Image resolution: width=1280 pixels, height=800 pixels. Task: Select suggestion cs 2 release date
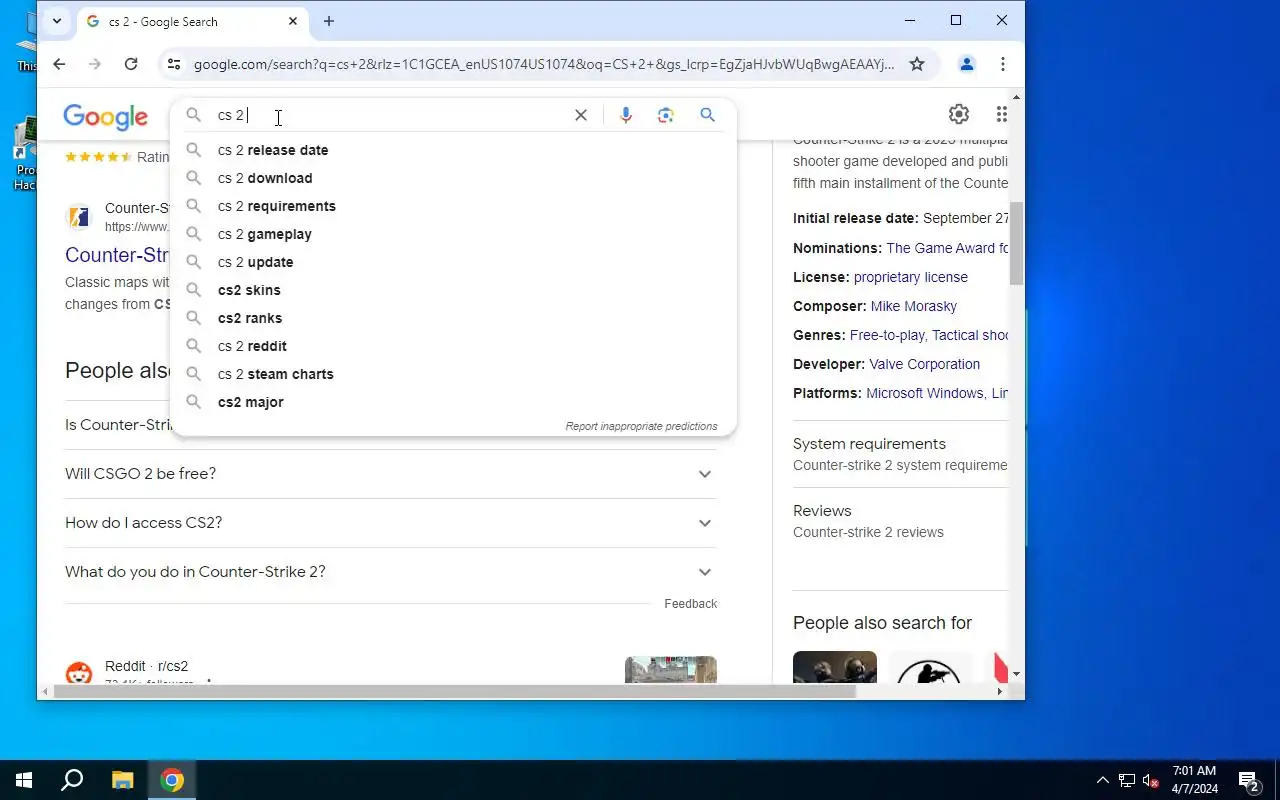point(454,150)
